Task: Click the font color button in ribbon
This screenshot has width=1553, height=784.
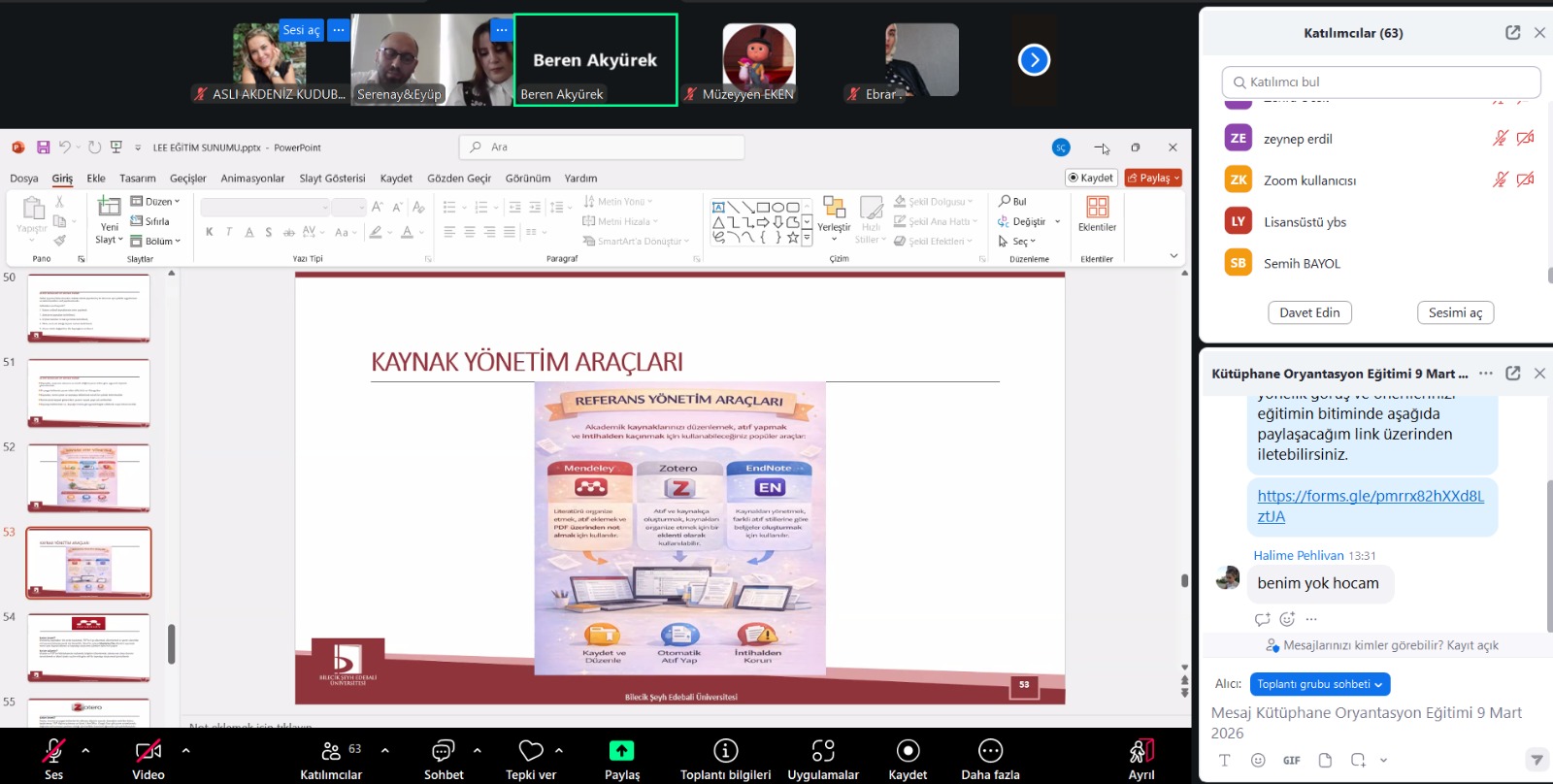Action: click(x=408, y=232)
